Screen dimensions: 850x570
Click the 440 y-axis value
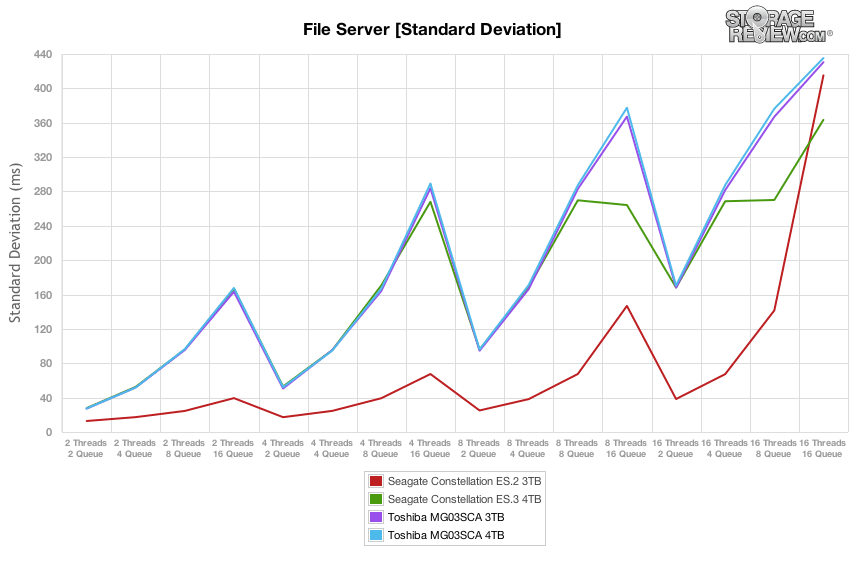(x=43, y=54)
